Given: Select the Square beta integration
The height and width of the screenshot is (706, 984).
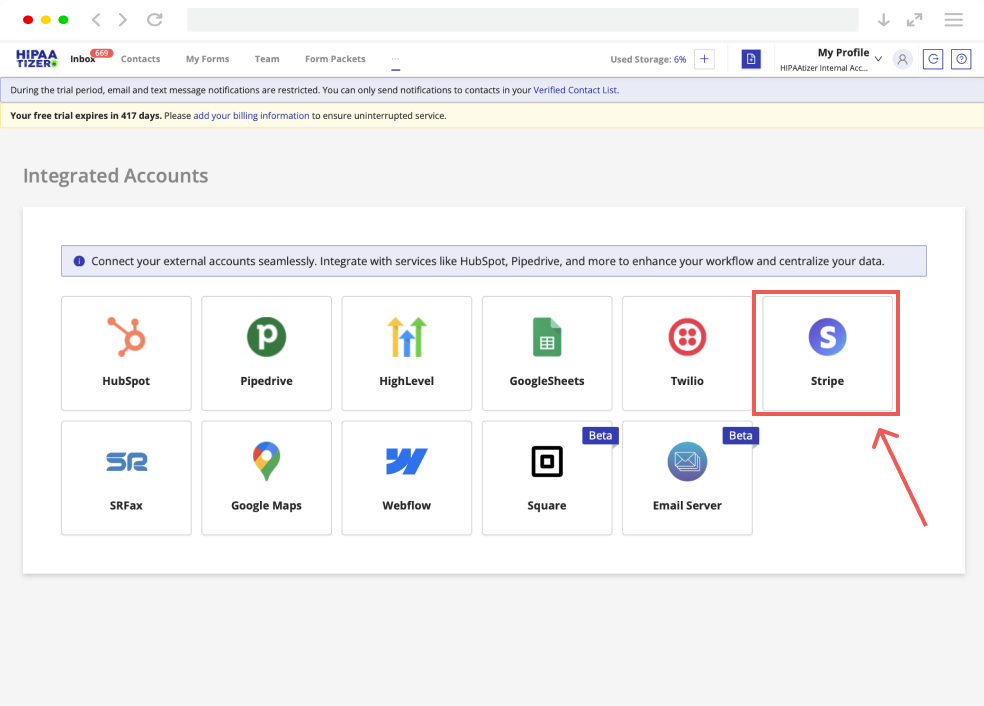Looking at the screenshot, I should [x=547, y=478].
